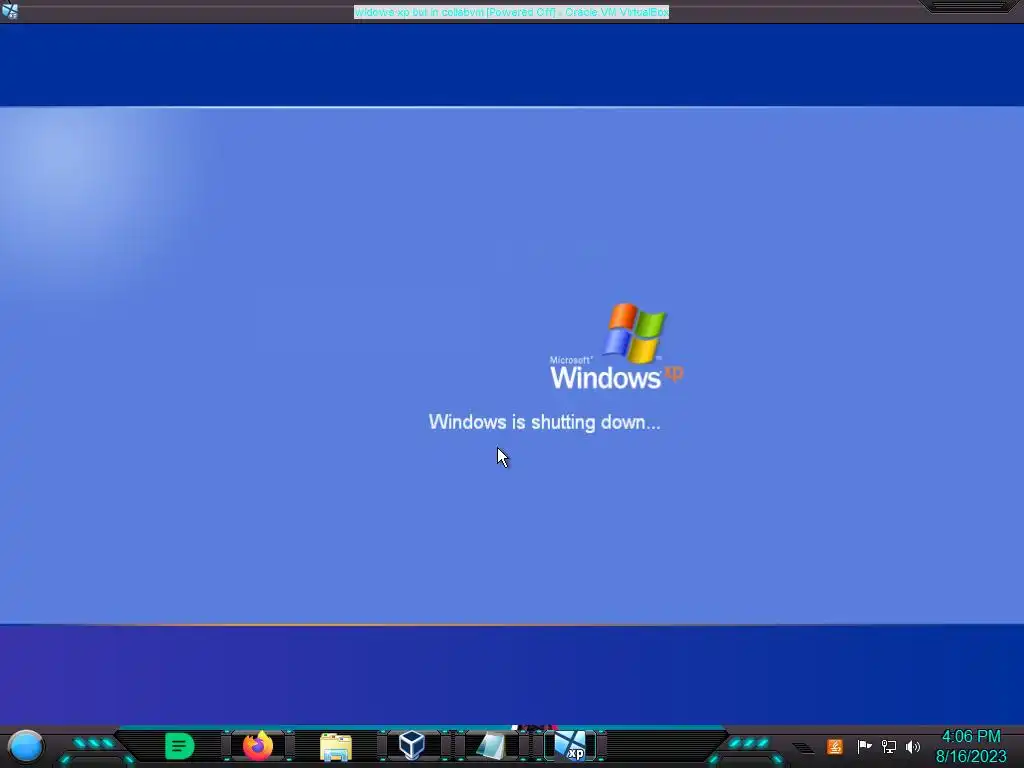This screenshot has height=768, width=1024.
Task: Switch to the XP virtual machine taskbar icon
Action: [570, 746]
